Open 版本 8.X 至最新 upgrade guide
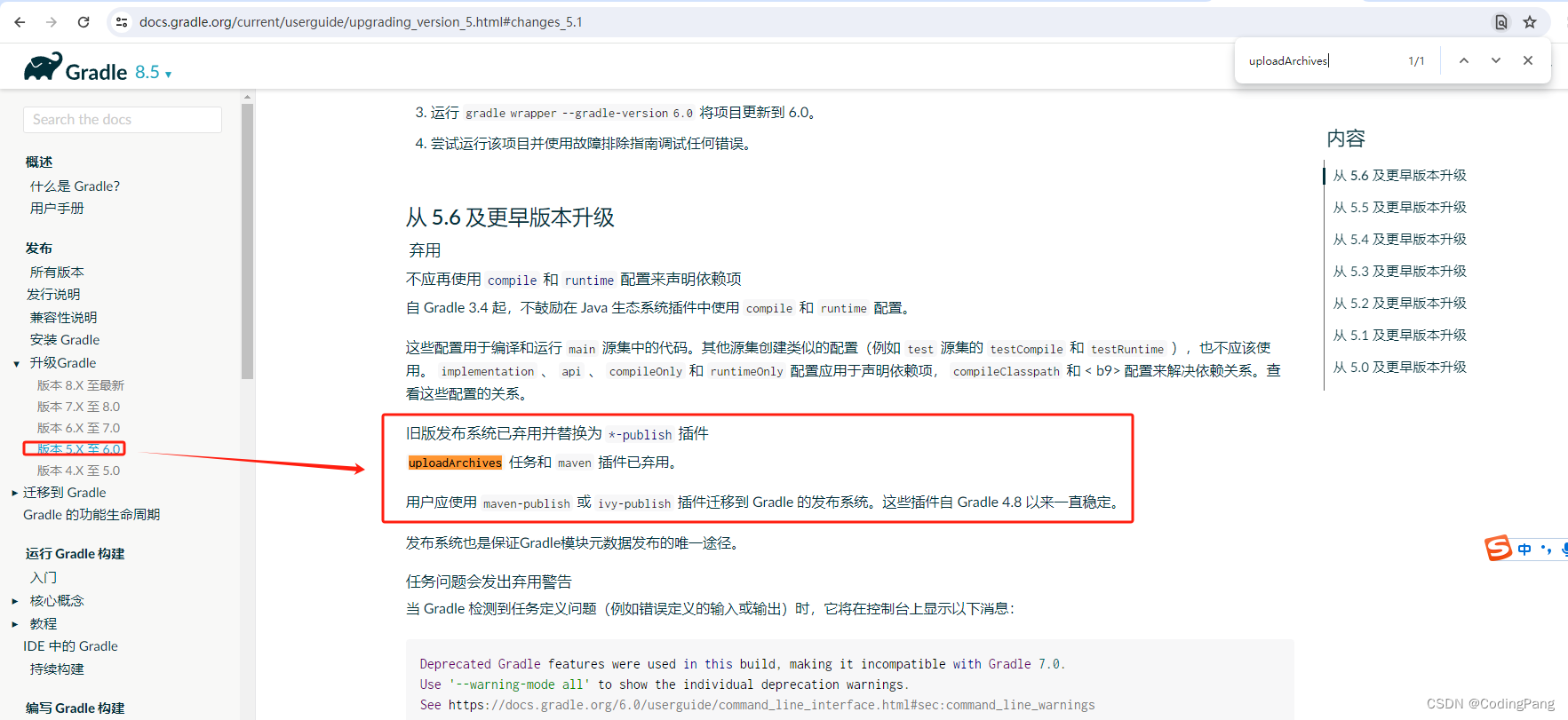The image size is (1568, 720). (81, 385)
